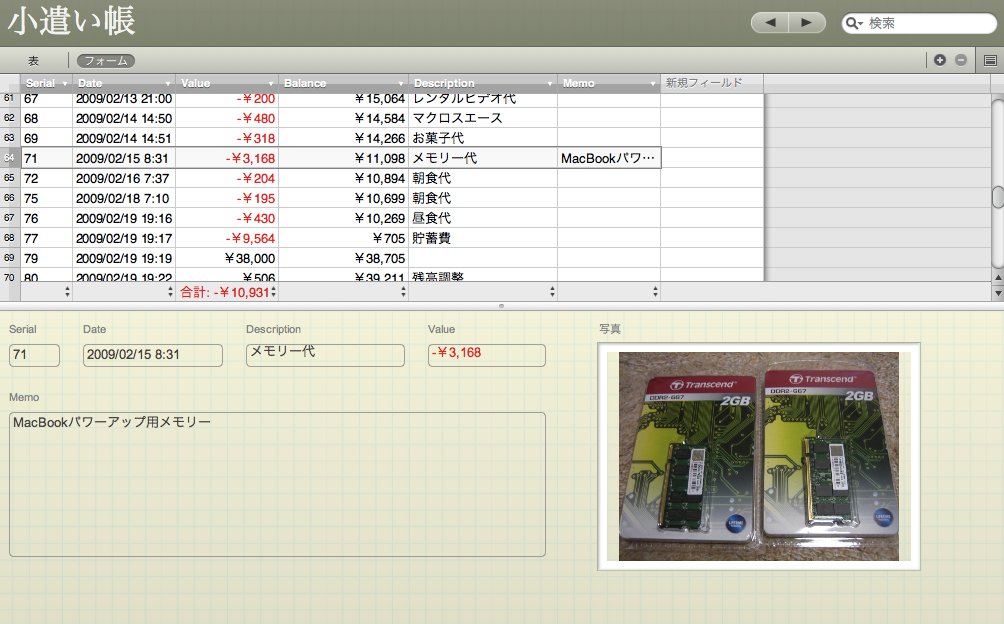Open the Memo column header dropdown
Screen dimensions: 1004x624
tap(652, 83)
